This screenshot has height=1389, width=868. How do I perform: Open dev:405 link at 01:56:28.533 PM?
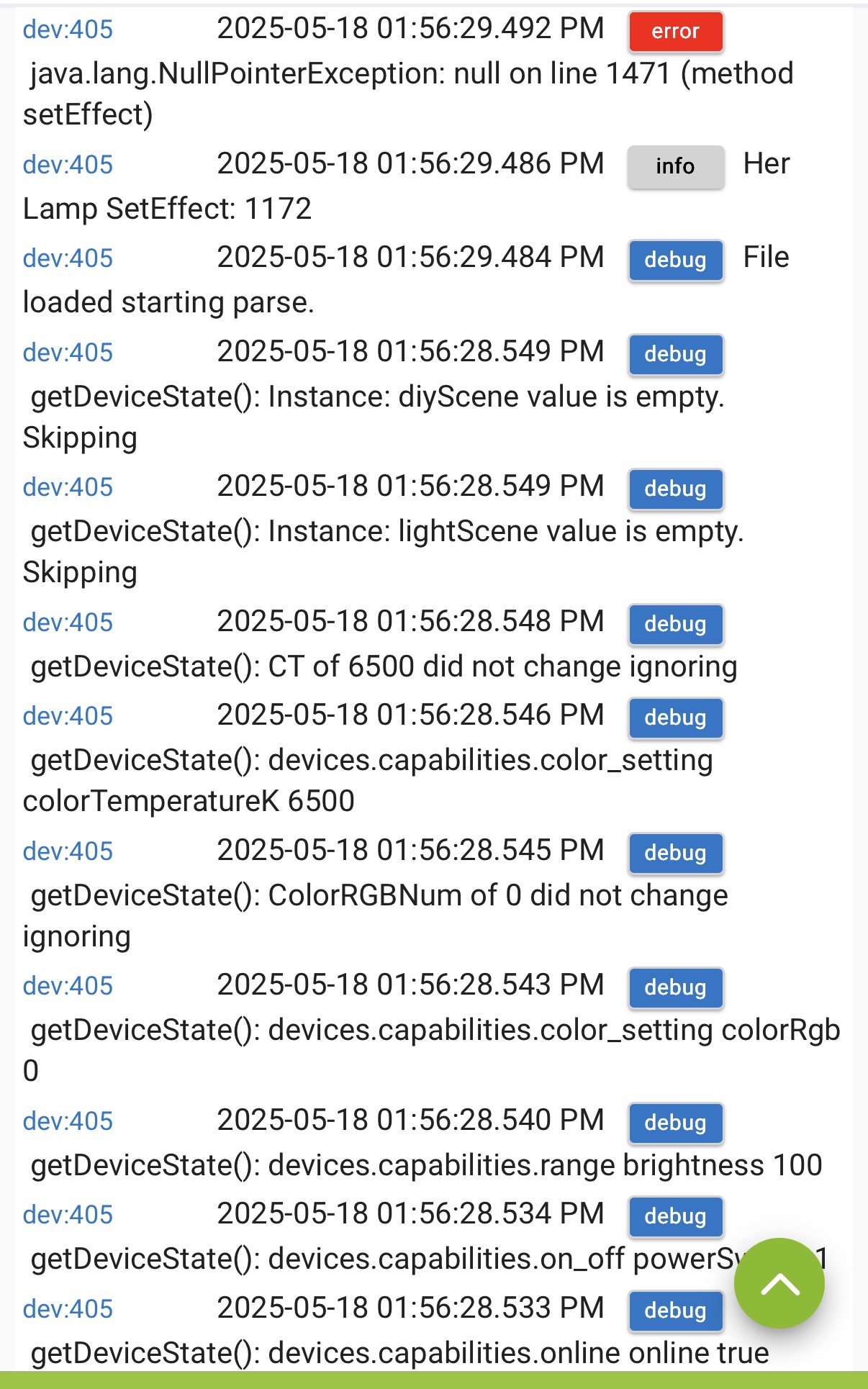[68, 1309]
